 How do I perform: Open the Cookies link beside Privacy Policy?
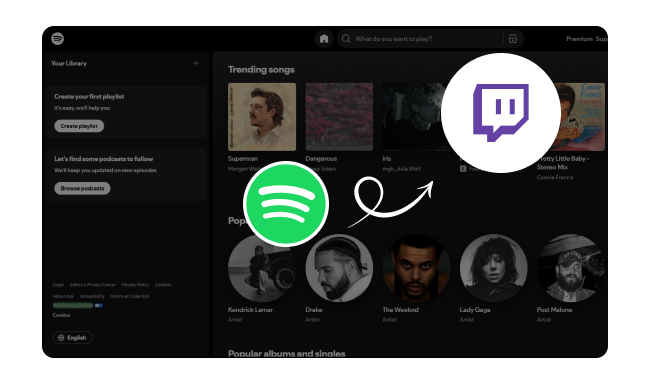pos(162,284)
